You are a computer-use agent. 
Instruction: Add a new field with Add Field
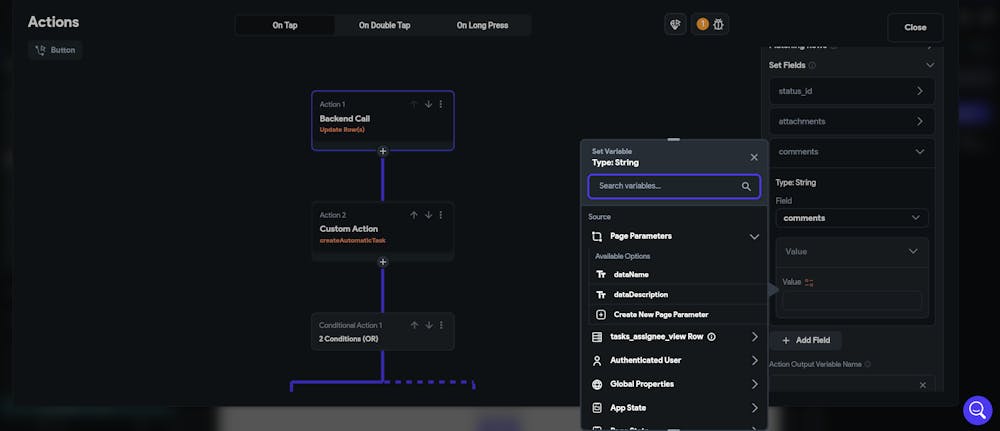tap(805, 340)
